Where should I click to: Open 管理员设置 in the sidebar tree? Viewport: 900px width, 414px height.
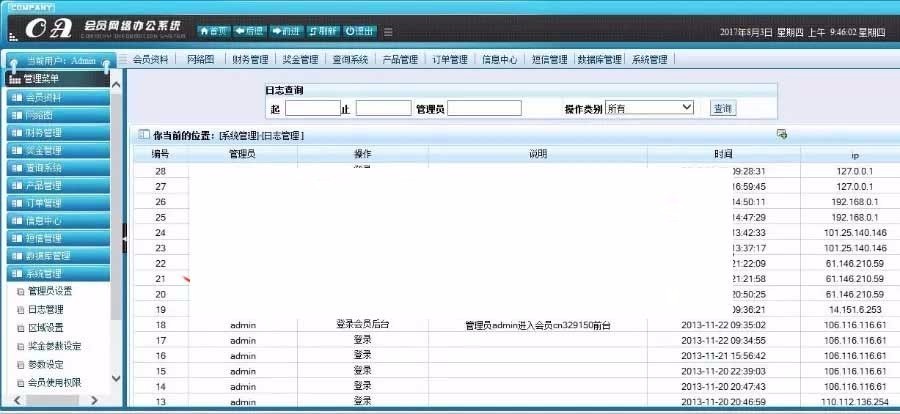point(50,291)
